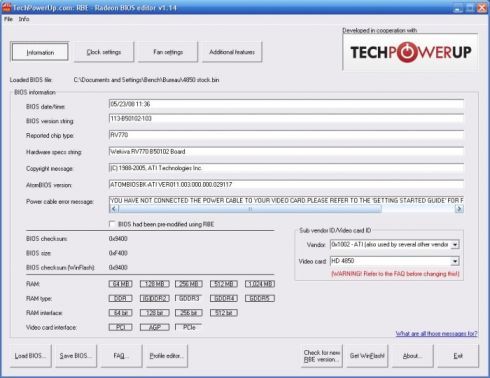
Task: Click the BIOS version string field
Action: pos(286,119)
